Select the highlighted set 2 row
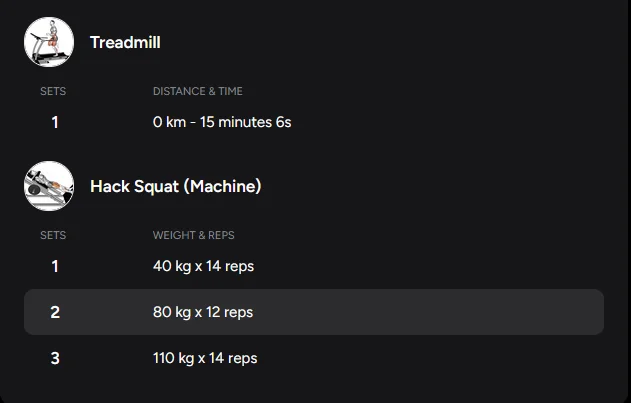This screenshot has height=403, width=631. tap(313, 312)
